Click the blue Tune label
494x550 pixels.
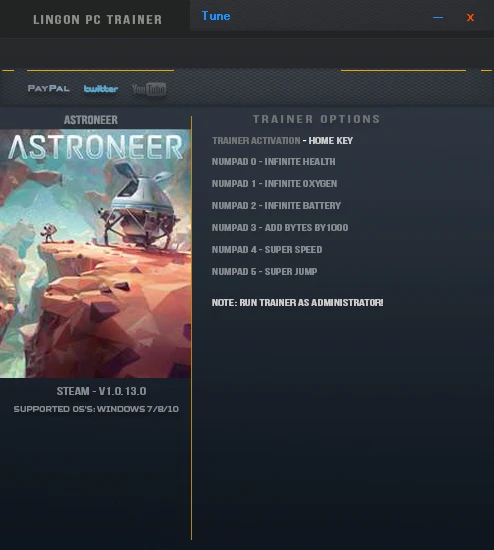216,16
